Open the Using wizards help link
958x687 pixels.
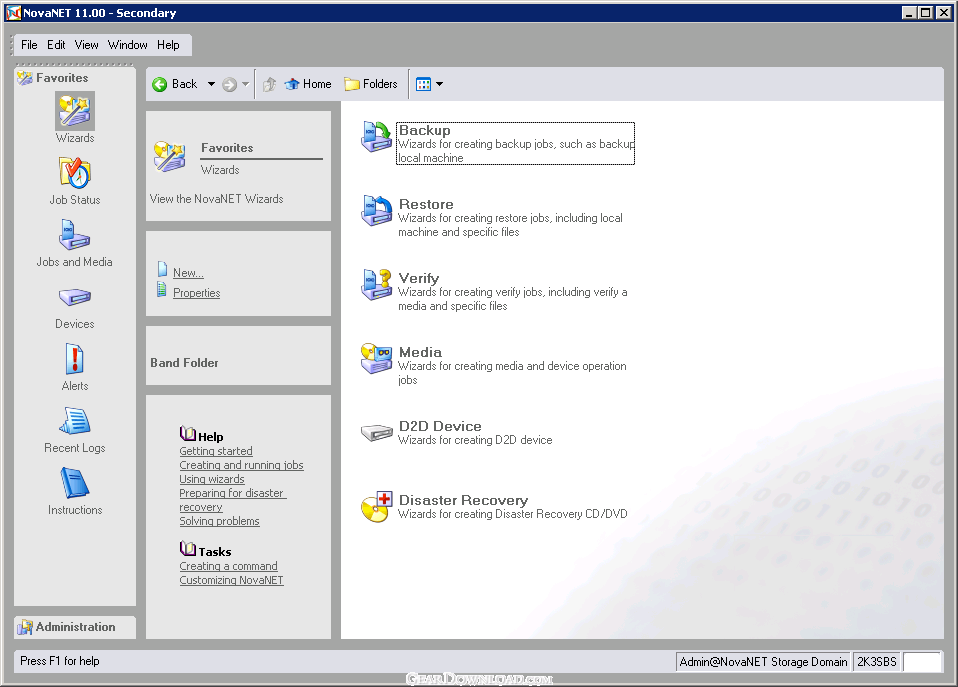[212, 479]
